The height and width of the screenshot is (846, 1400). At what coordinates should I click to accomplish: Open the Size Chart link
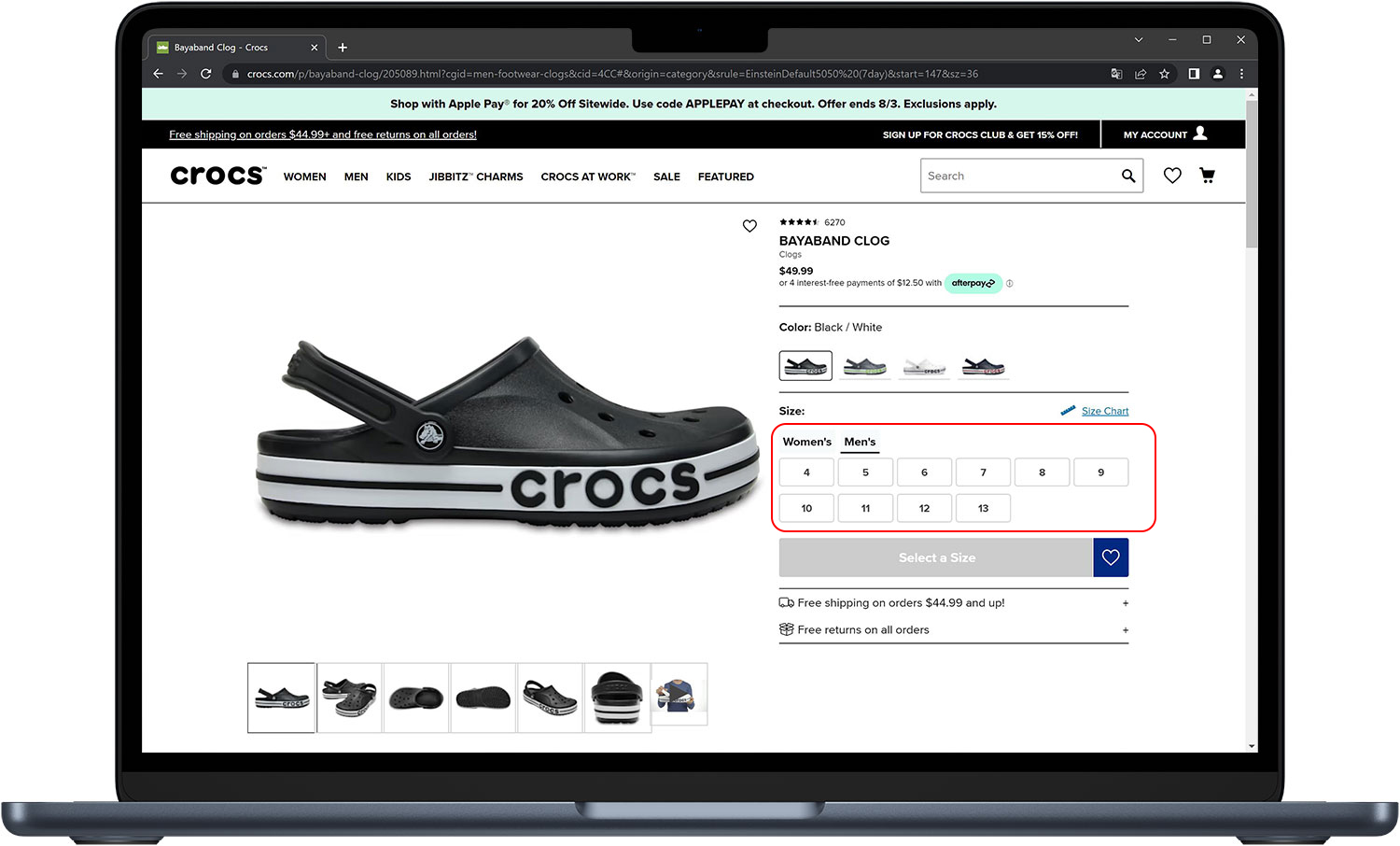tap(1105, 411)
